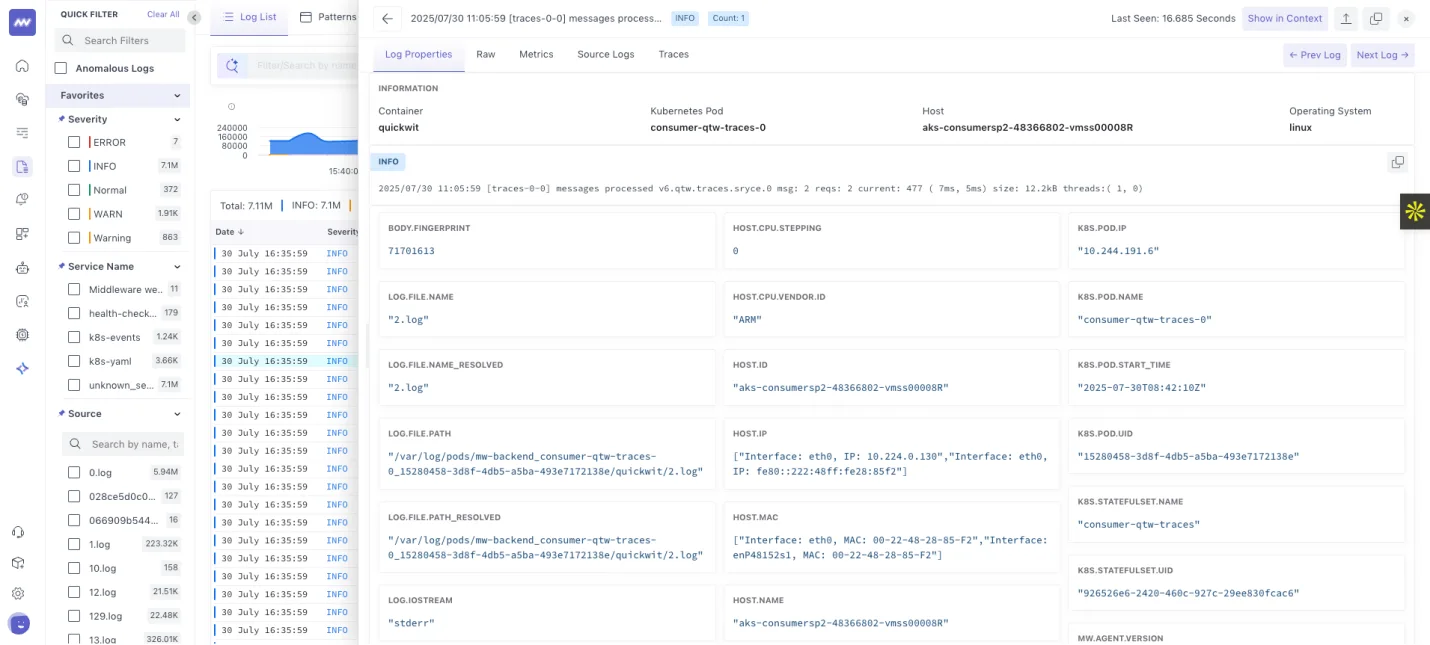This screenshot has height=645, width=1430.
Task: Click K8S.STATEFULSET.NAME value consumer-qtw-traces
Action: click(x=1138, y=524)
